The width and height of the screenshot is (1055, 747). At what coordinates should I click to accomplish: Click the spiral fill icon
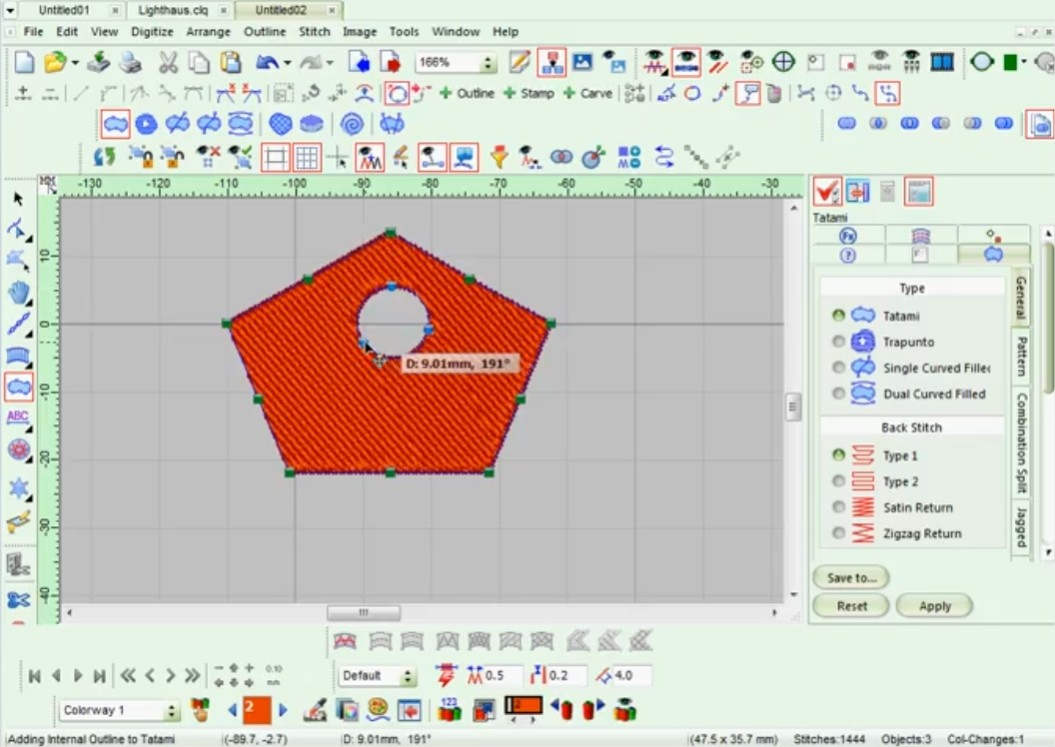(x=352, y=124)
